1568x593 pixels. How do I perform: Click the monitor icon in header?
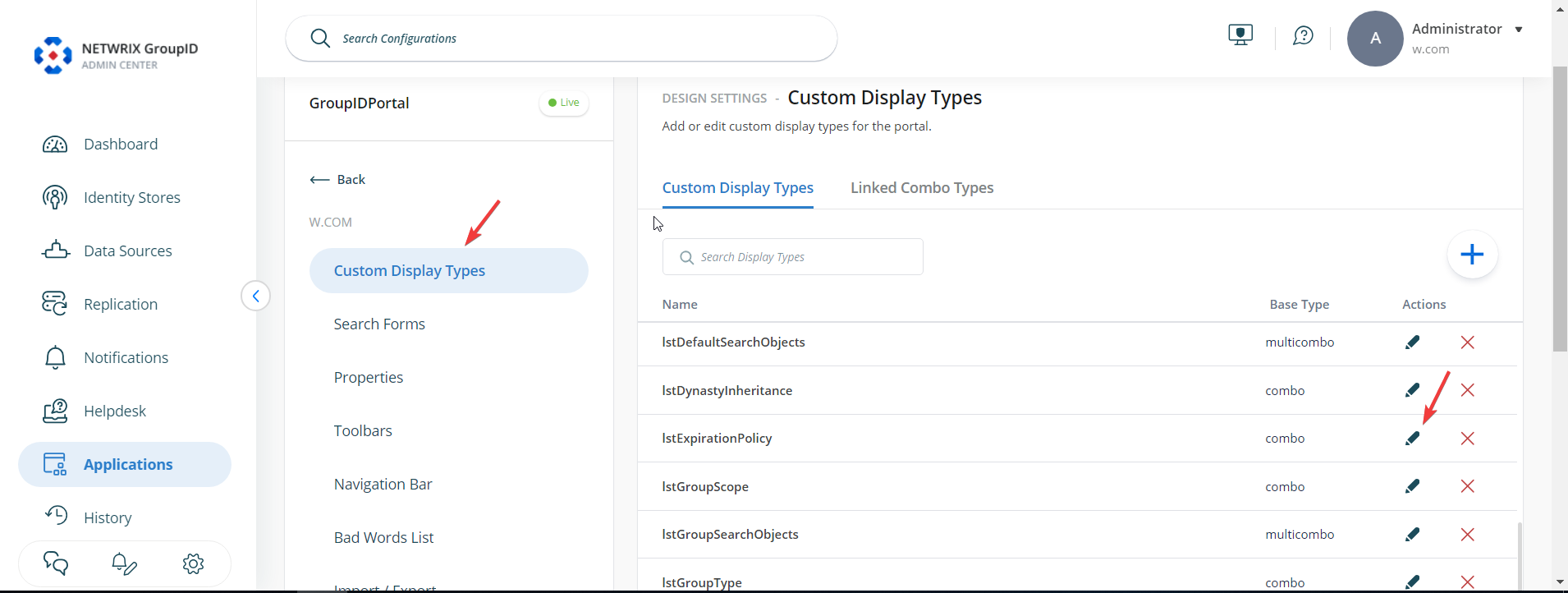tap(1240, 35)
